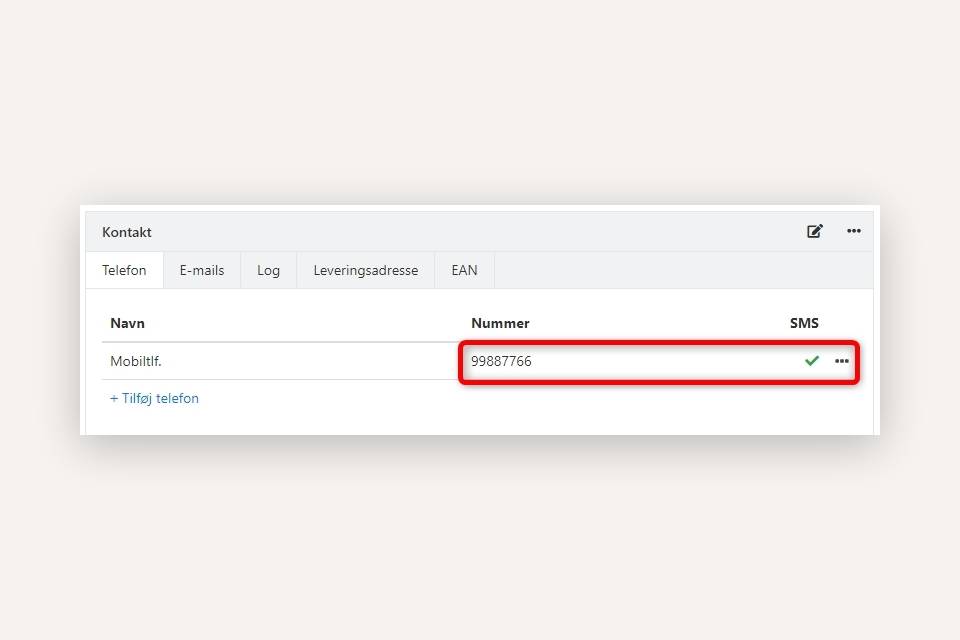Select the EAN tab label
The image size is (960, 640).
[x=464, y=270]
